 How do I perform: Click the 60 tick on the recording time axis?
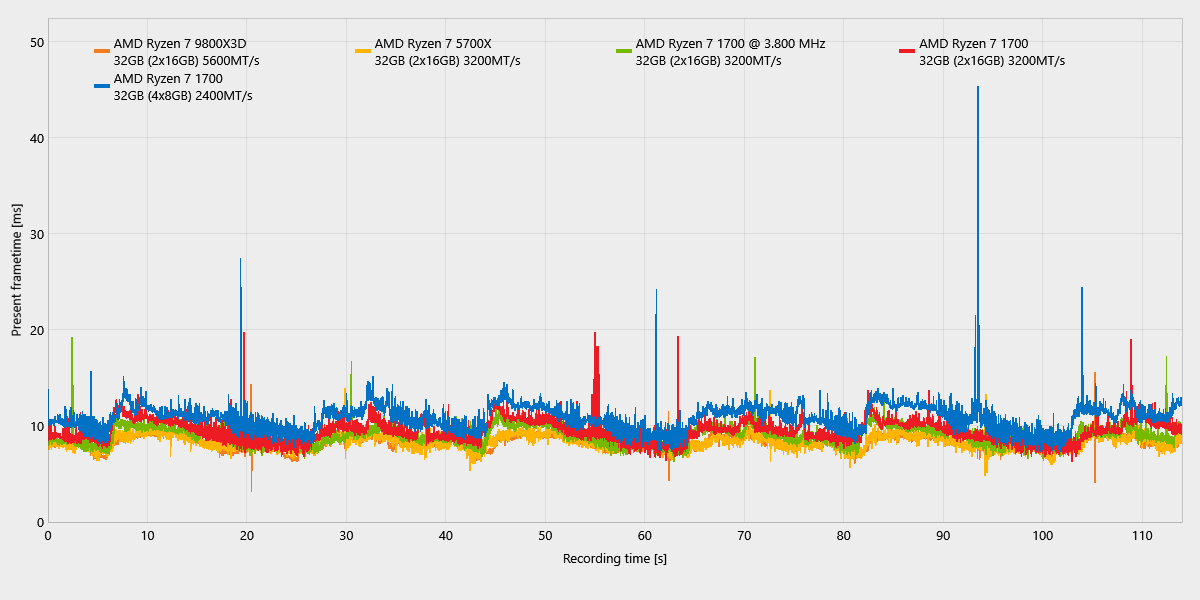[x=644, y=535]
